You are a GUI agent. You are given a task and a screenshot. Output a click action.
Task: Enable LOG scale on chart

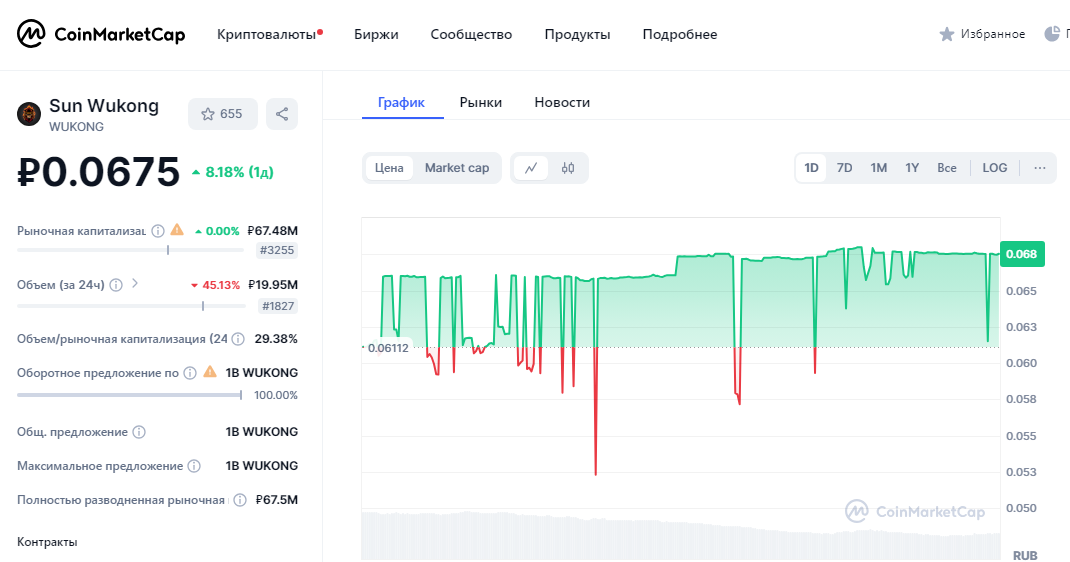994,168
